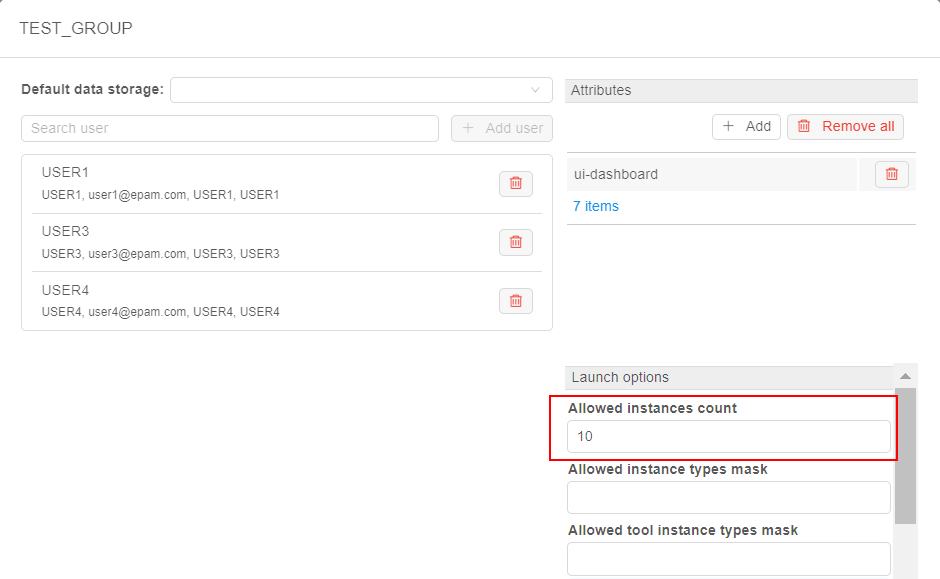The image size is (940, 579).
Task: Click the Add user button
Action: 502,128
